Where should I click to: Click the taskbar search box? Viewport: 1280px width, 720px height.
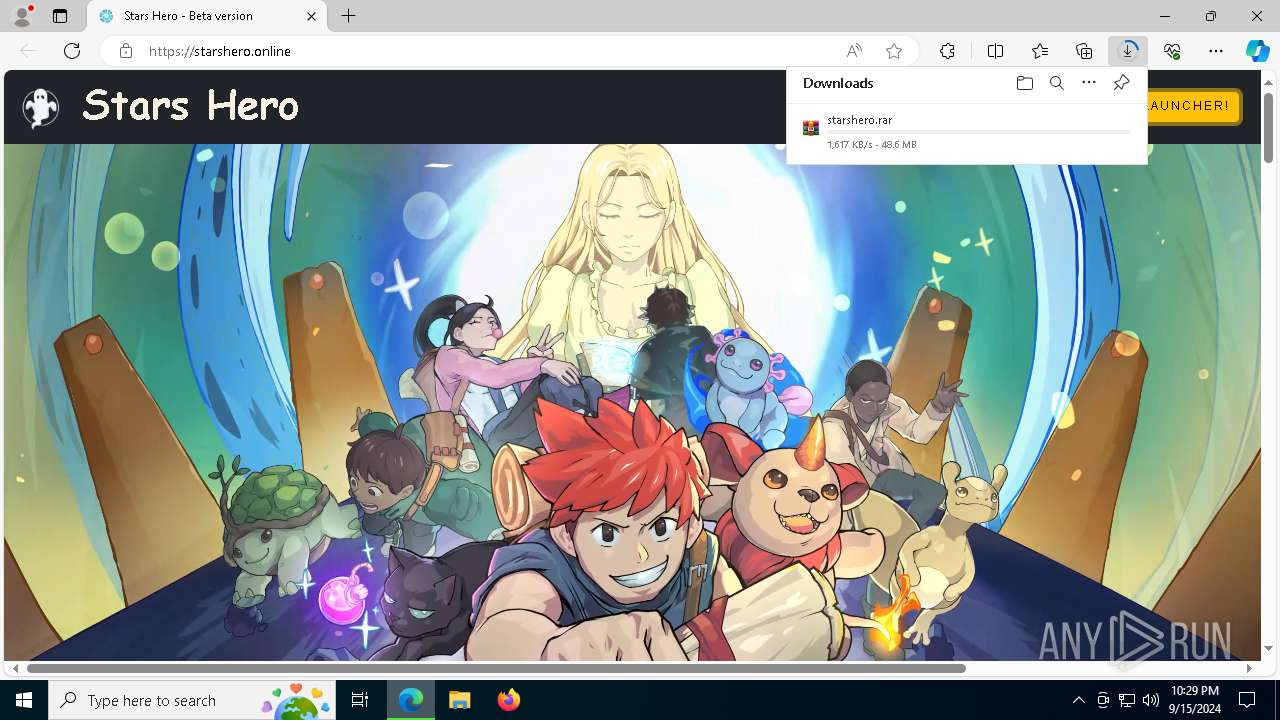click(x=192, y=700)
